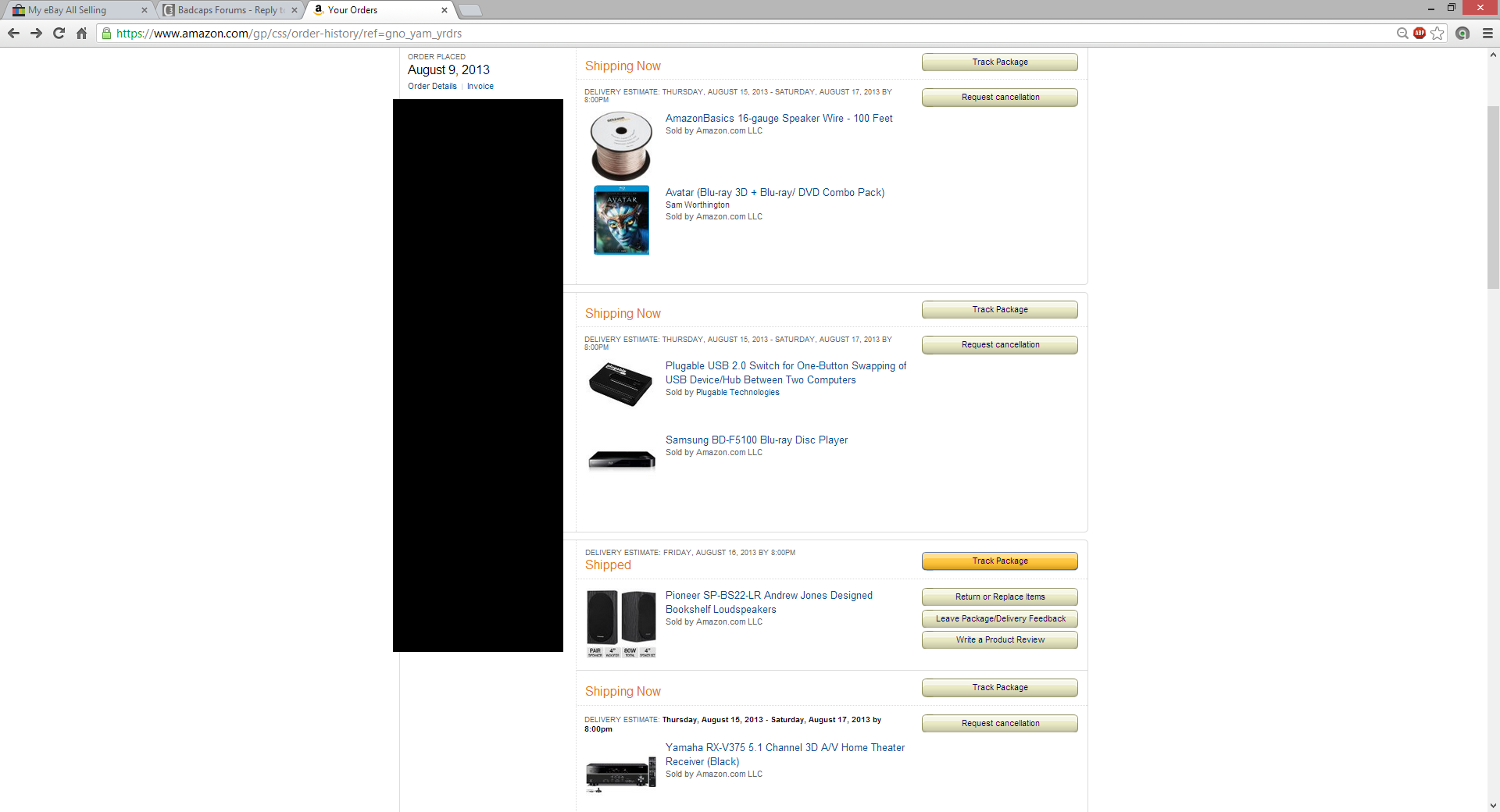Open the browser home page icon

pos(81,33)
